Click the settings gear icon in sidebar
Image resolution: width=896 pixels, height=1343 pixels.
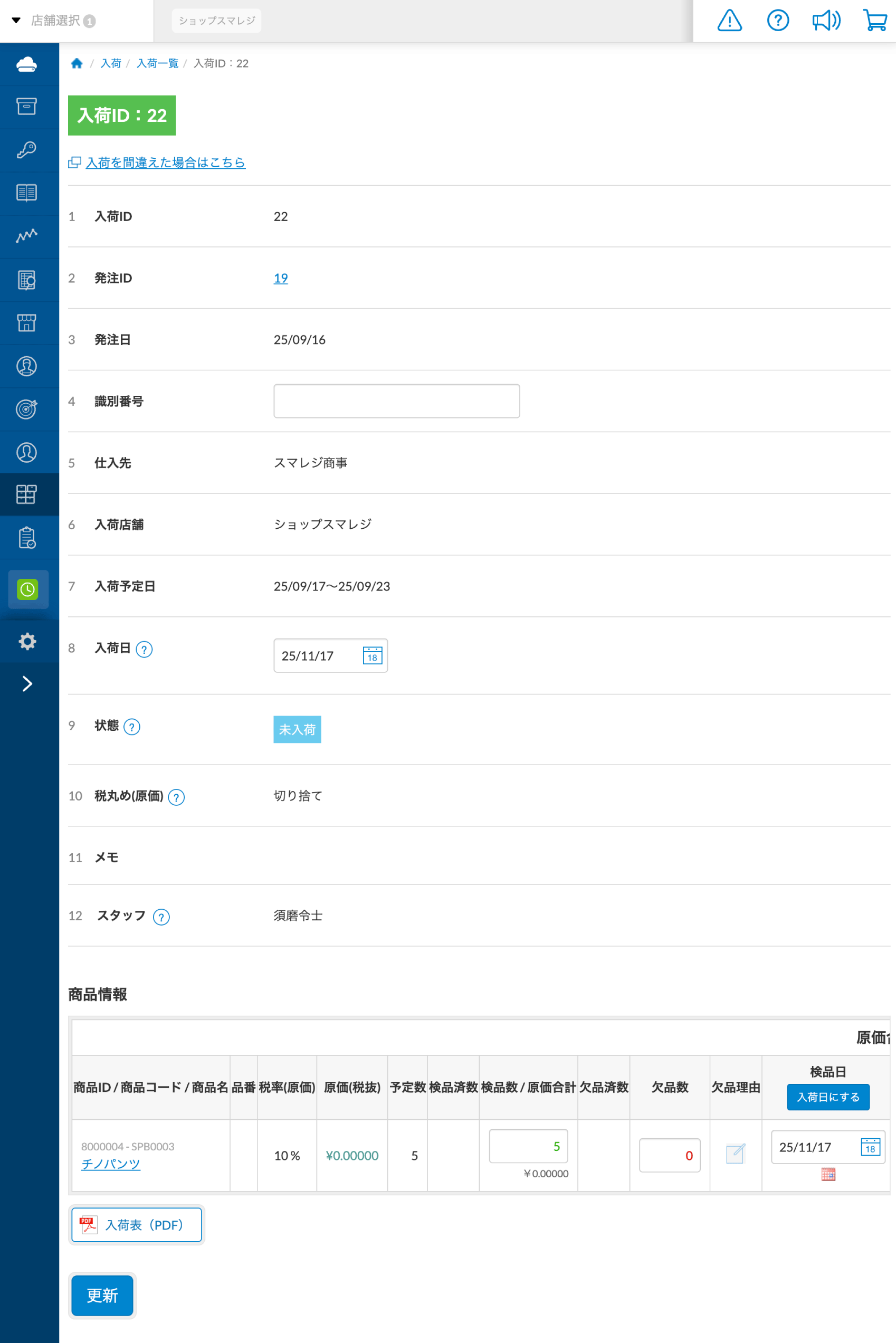(27, 641)
